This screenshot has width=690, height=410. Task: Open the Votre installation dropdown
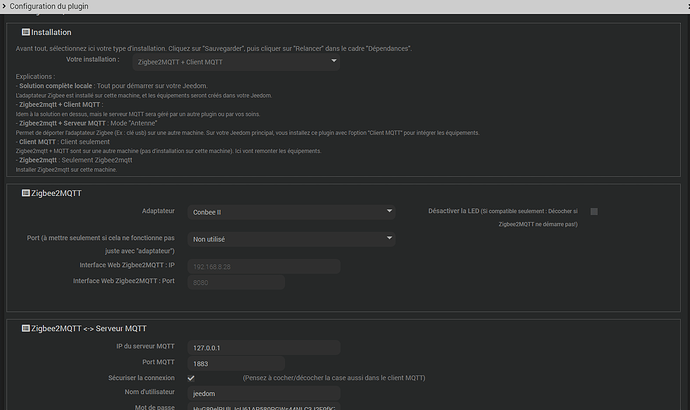tap(237, 62)
